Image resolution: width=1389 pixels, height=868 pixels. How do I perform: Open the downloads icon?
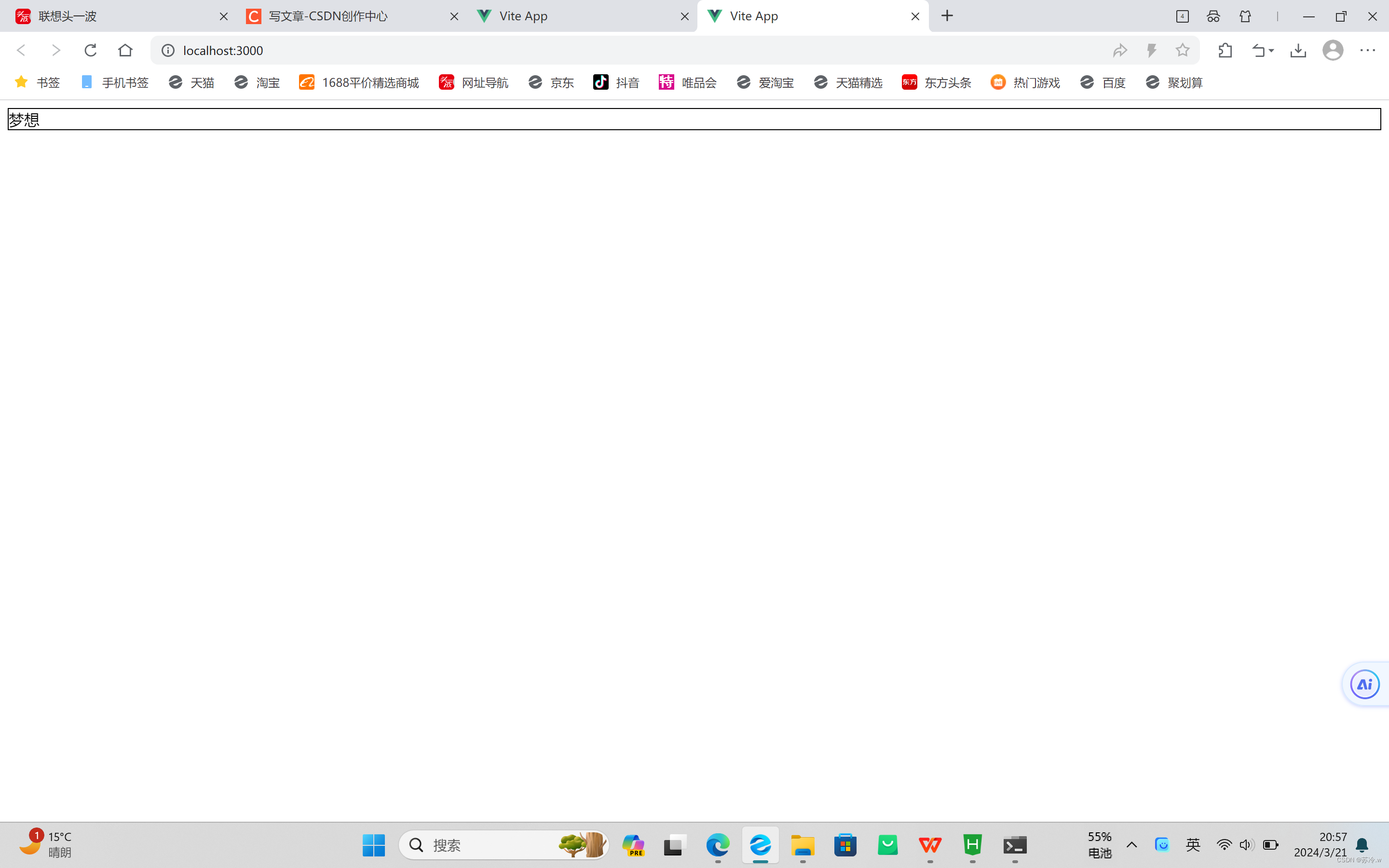click(x=1298, y=50)
